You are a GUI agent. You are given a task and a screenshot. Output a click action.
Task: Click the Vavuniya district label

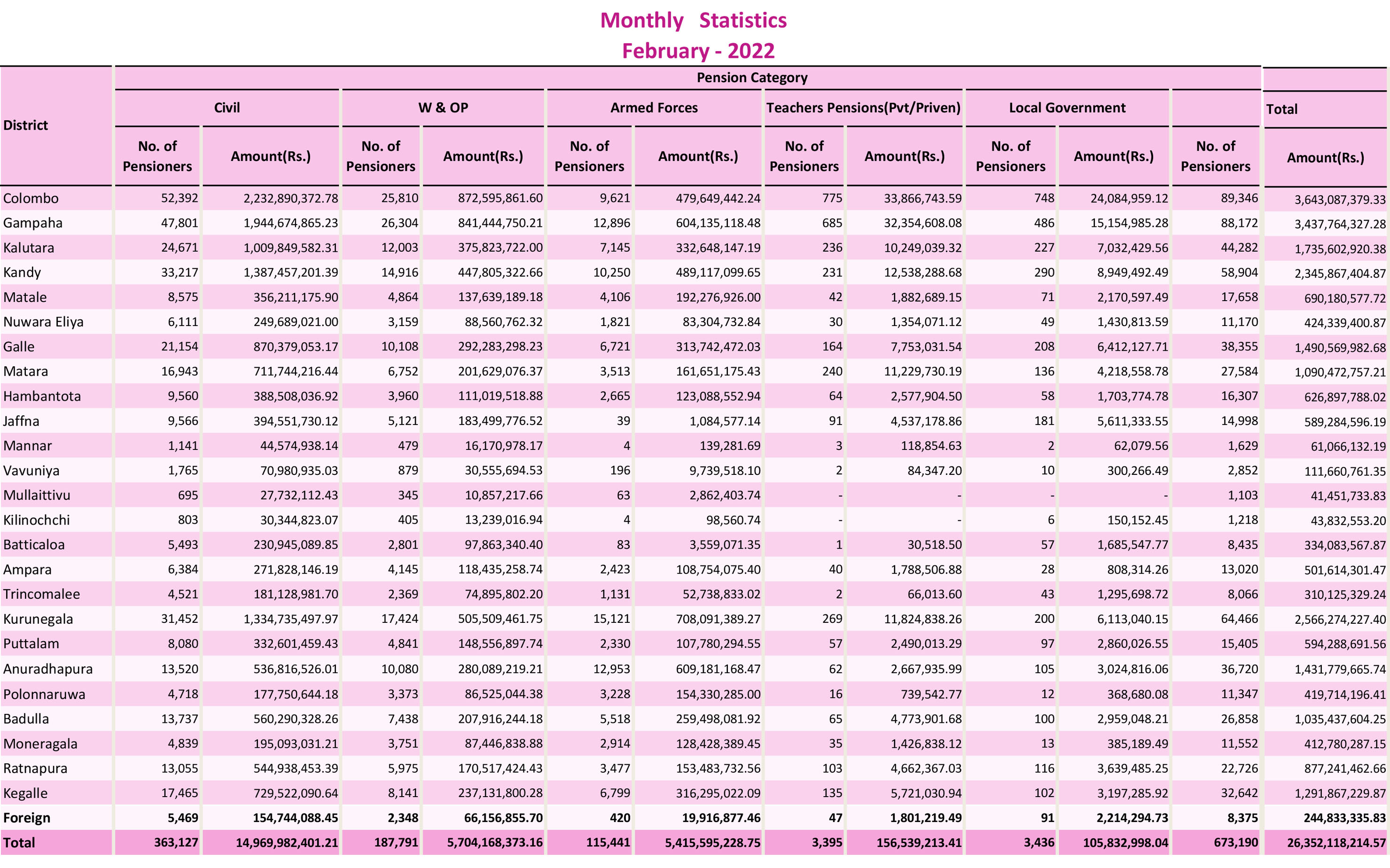(x=31, y=471)
